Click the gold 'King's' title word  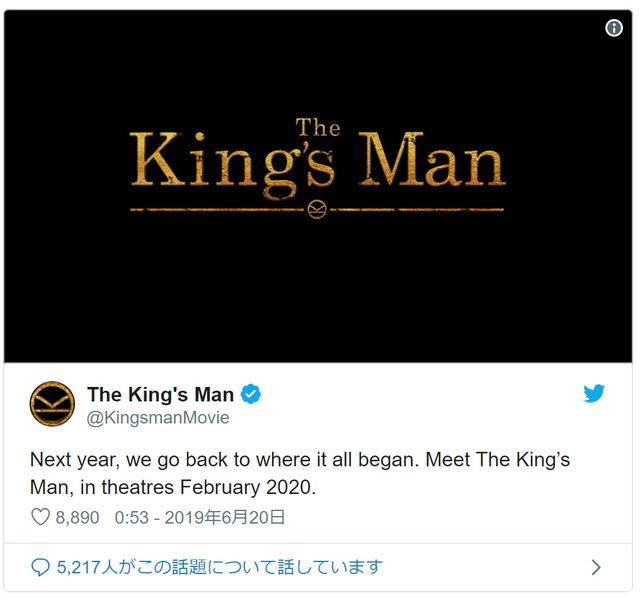(232, 165)
